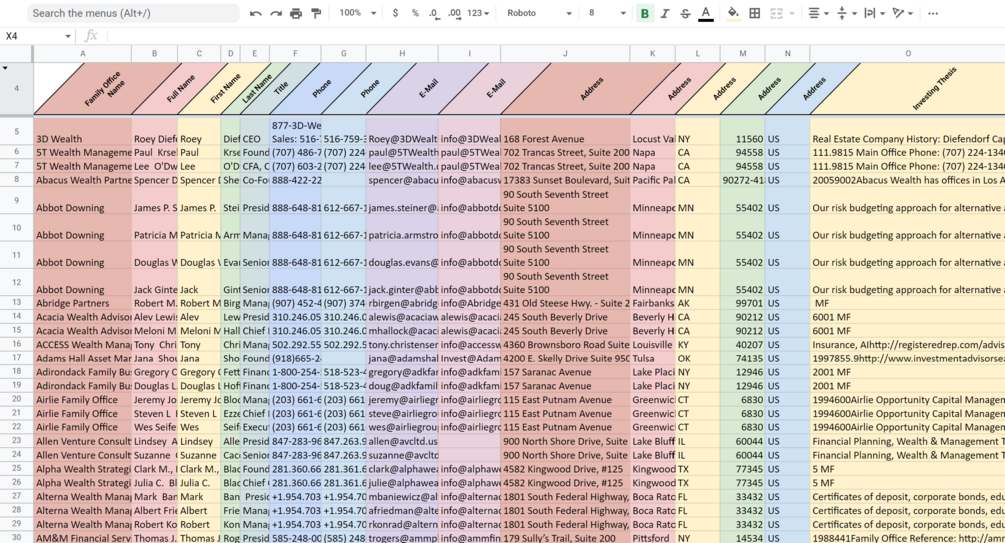Click the Louisville city cell
Image resolution: width=1005 pixels, height=543 pixels.
(652, 345)
